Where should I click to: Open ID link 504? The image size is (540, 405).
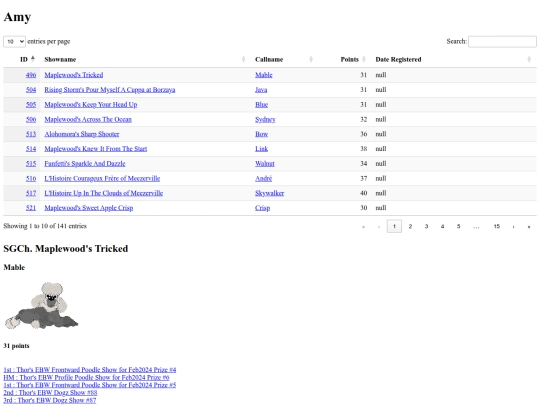pos(31,90)
